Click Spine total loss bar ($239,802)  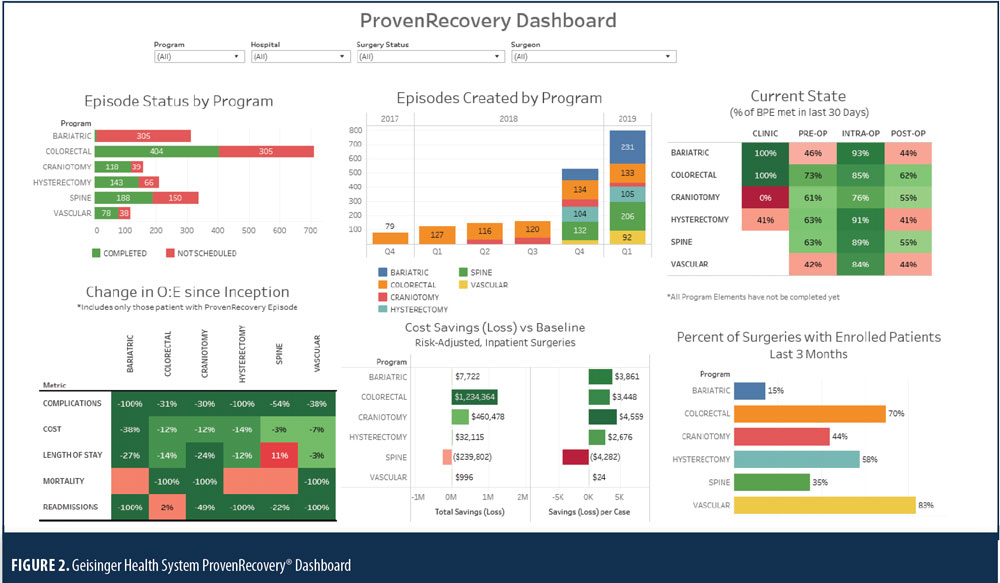[x=447, y=457]
